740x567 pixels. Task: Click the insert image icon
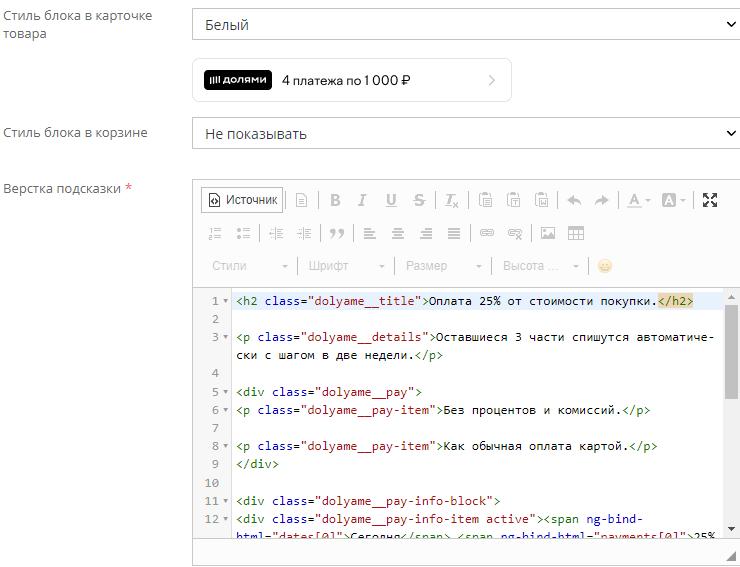(x=547, y=233)
